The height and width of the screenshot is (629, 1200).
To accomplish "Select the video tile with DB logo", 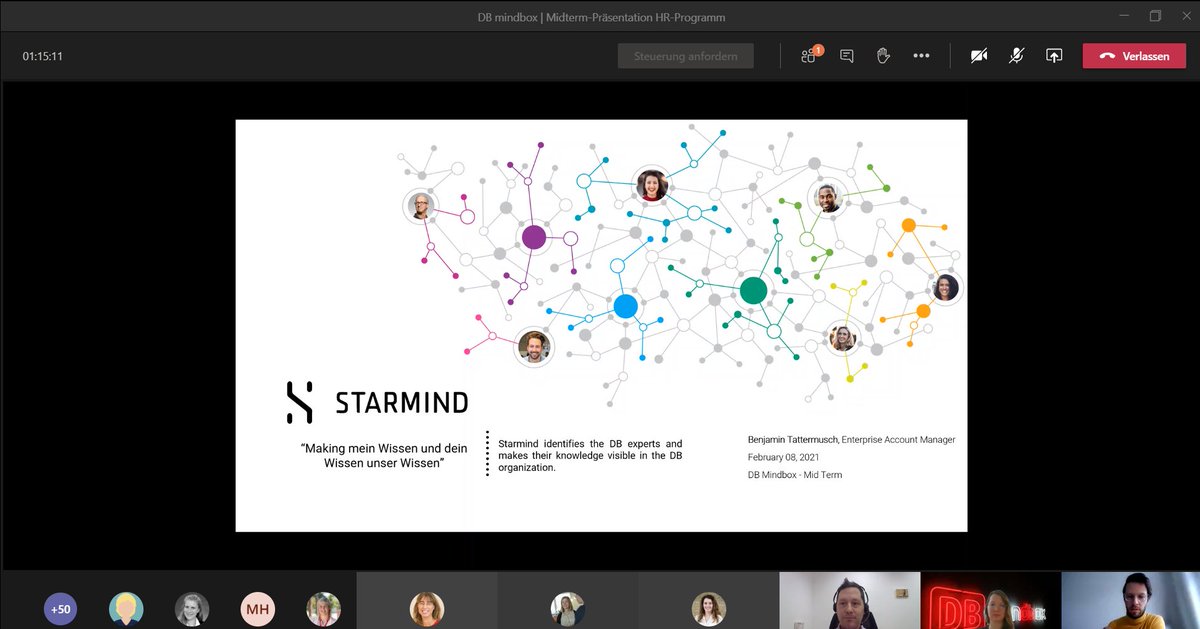I will [991, 600].
